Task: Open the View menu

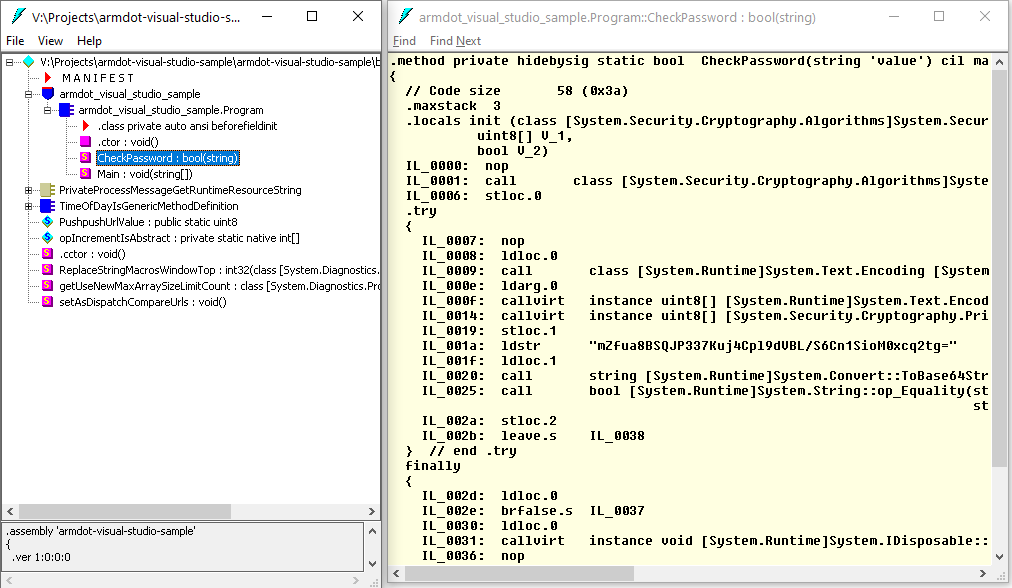Action: (x=50, y=41)
